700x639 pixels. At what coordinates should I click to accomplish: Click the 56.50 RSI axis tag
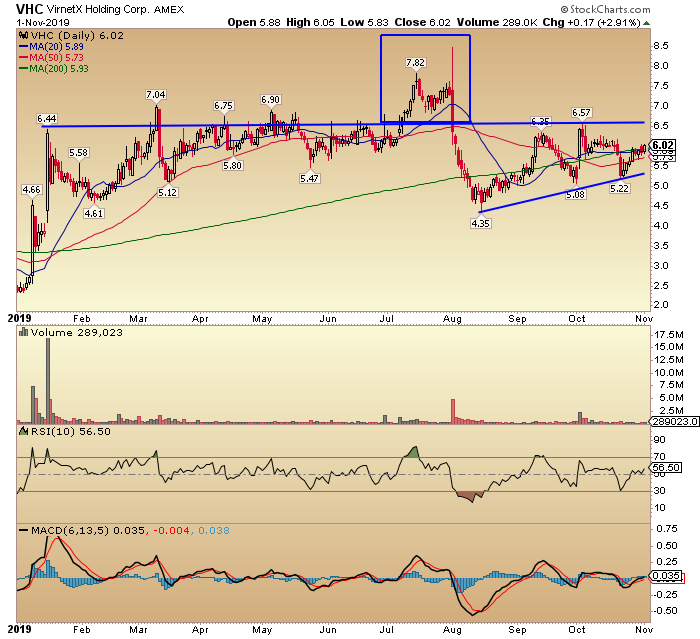666,468
